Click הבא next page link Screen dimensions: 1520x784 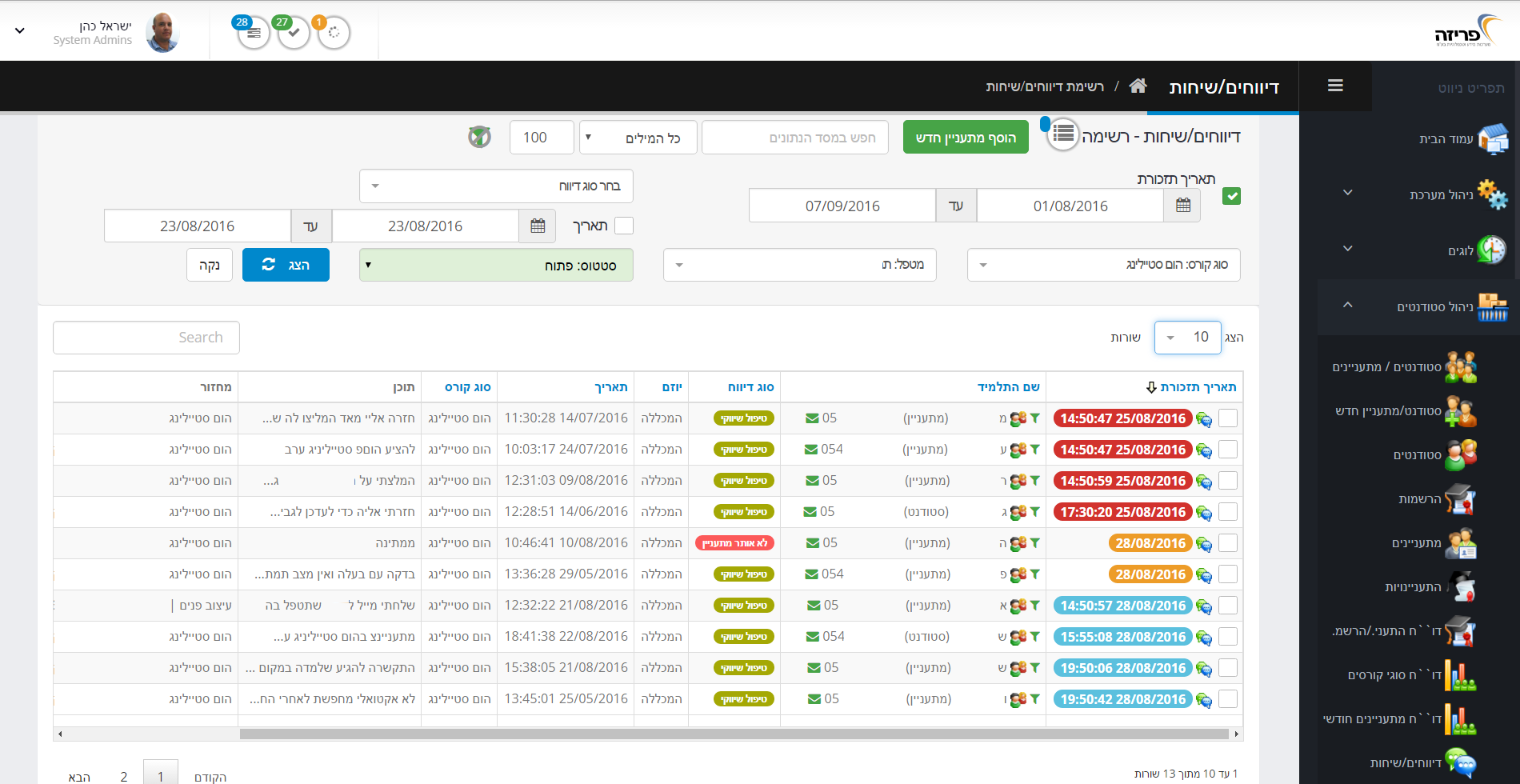[x=79, y=776]
